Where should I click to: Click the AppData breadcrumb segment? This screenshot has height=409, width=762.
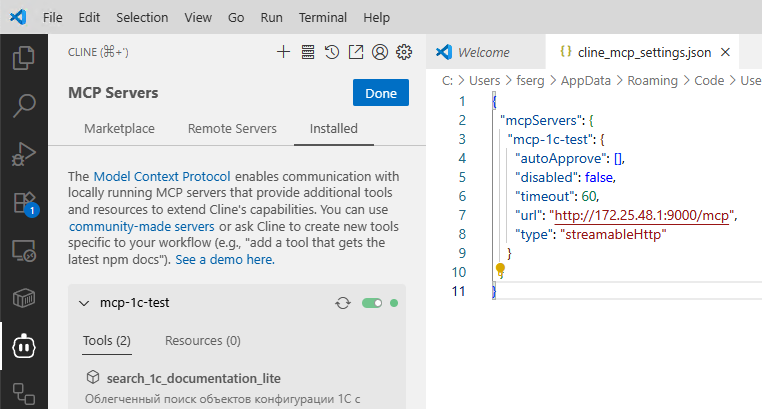[586, 81]
